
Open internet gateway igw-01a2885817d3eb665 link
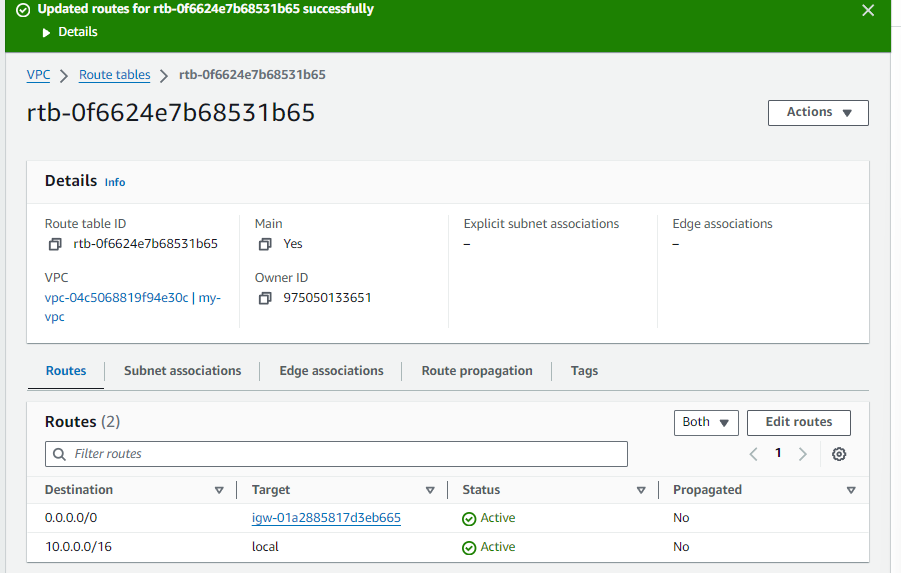click(x=326, y=518)
